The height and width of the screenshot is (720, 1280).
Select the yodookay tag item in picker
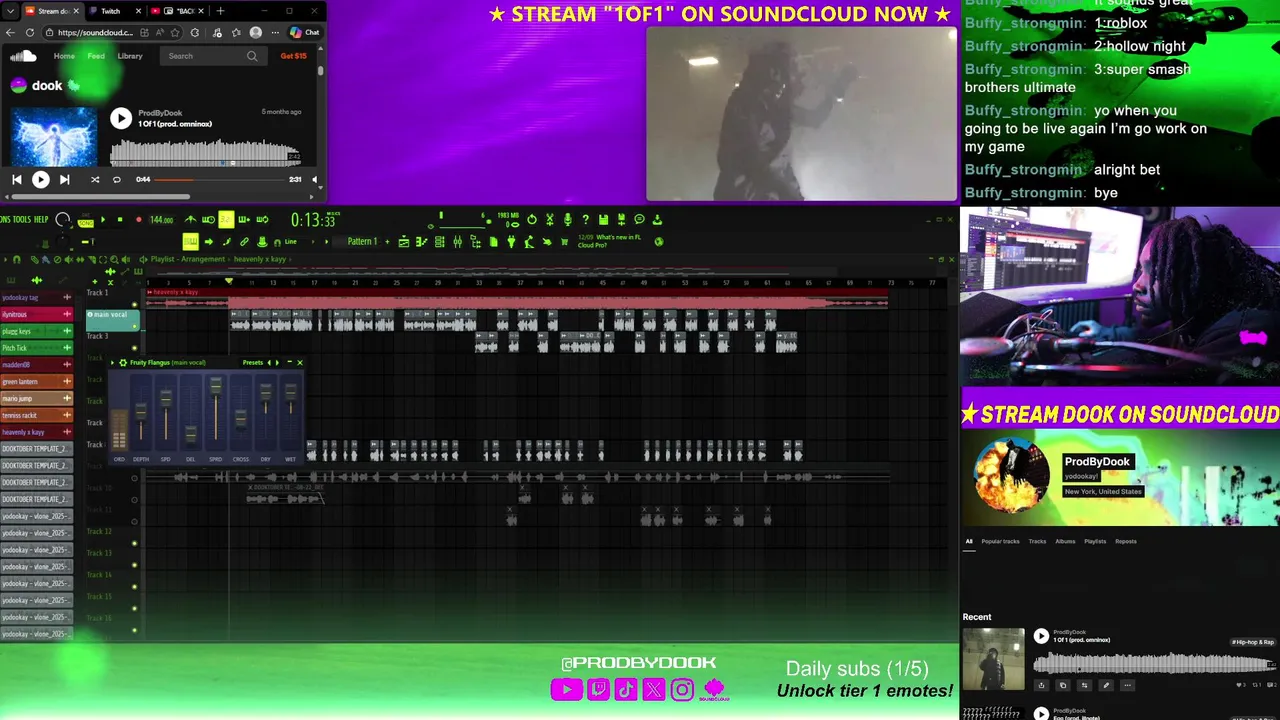click(36, 297)
